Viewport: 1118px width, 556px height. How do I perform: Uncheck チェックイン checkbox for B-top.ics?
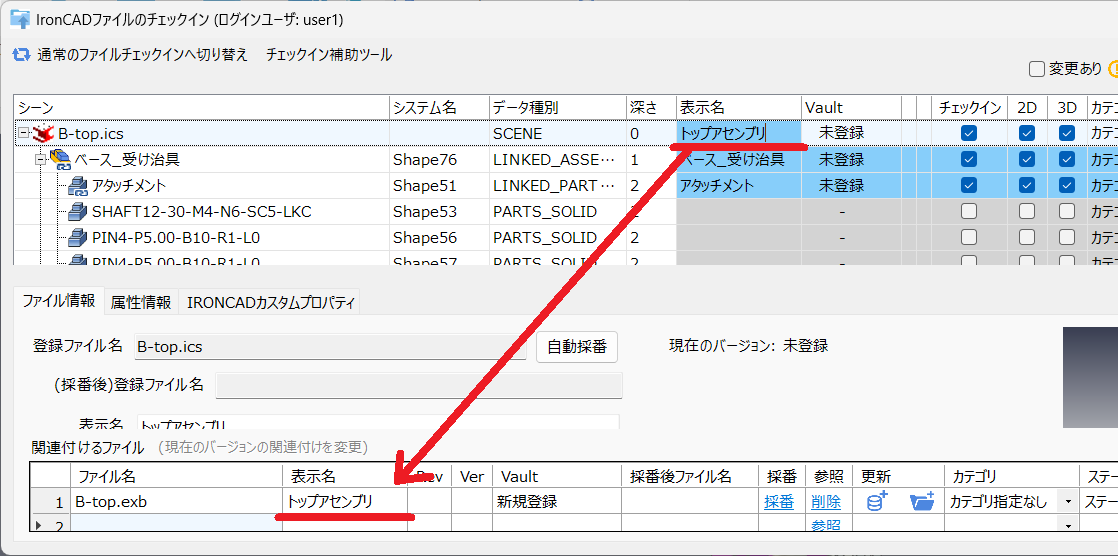click(968, 133)
